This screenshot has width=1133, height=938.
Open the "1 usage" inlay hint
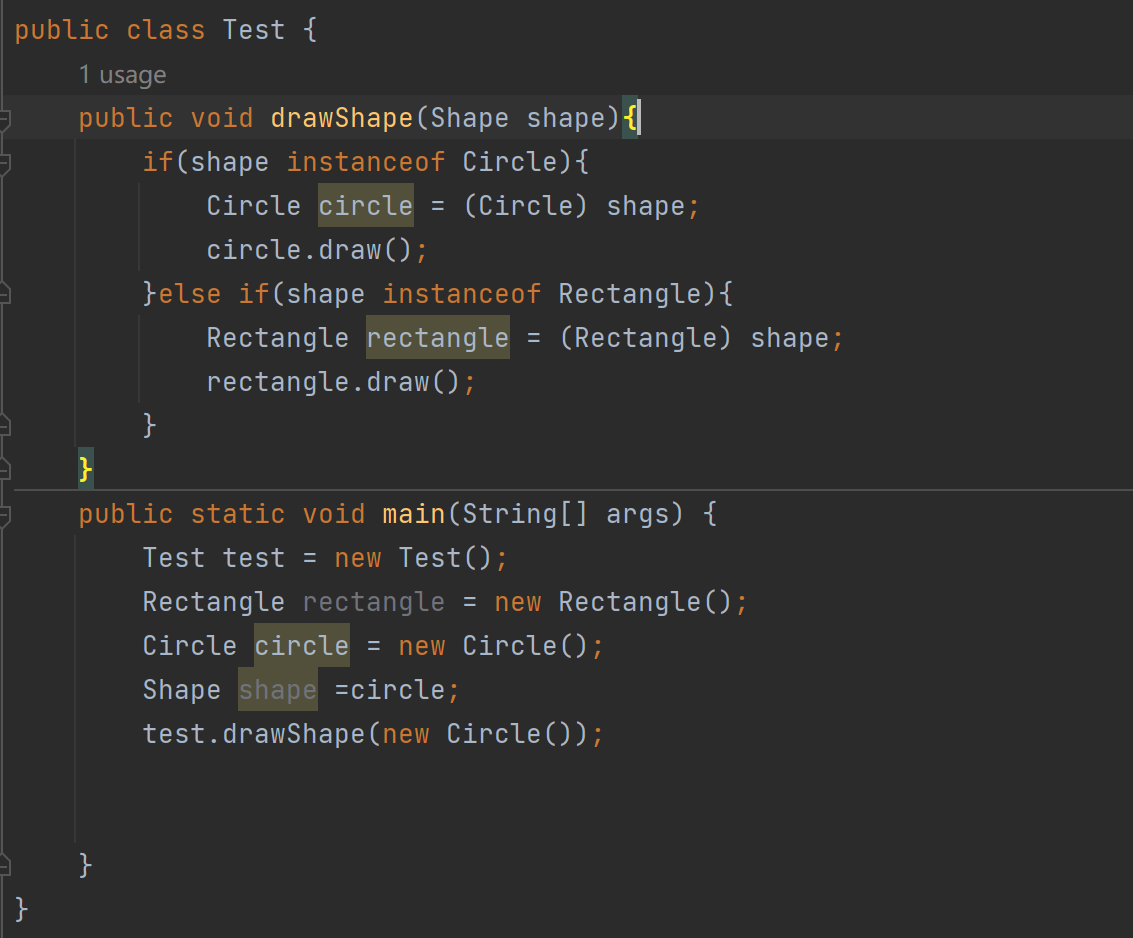pos(122,74)
